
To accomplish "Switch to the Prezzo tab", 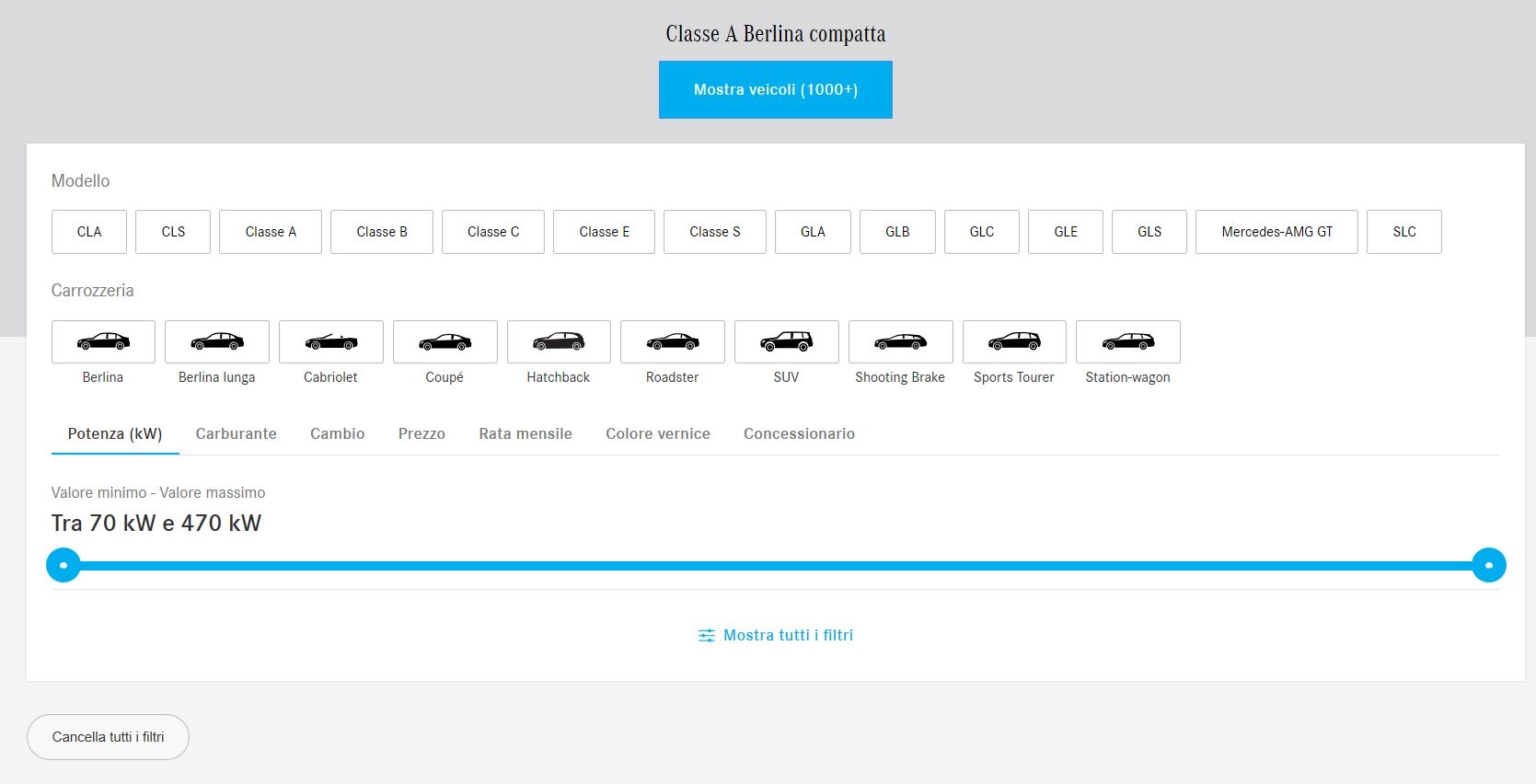I will click(422, 433).
